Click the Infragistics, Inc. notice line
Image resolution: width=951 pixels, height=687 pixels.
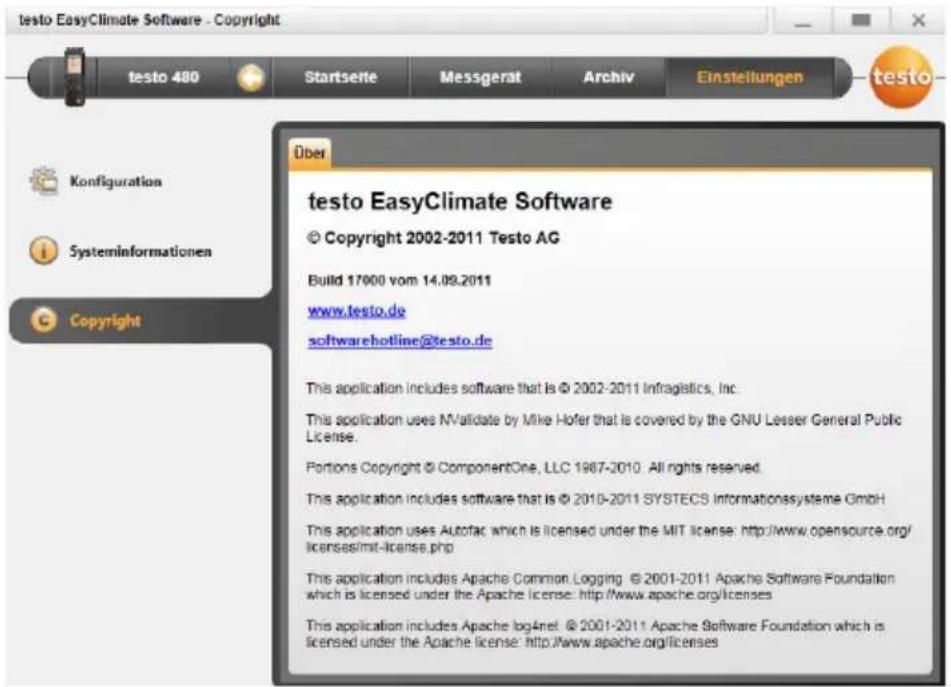[522, 388]
